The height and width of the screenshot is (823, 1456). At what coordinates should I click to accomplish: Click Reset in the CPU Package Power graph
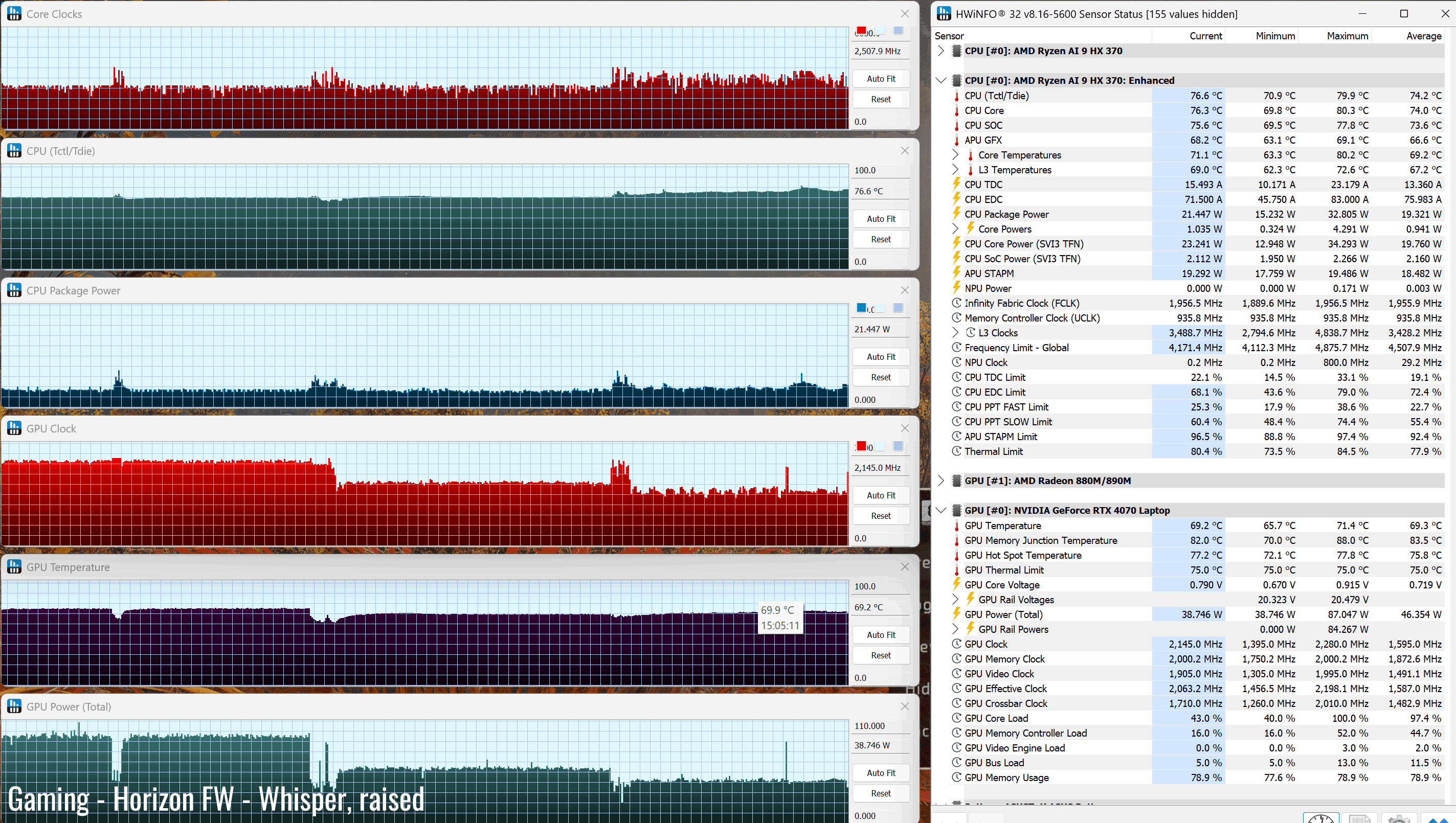[881, 377]
